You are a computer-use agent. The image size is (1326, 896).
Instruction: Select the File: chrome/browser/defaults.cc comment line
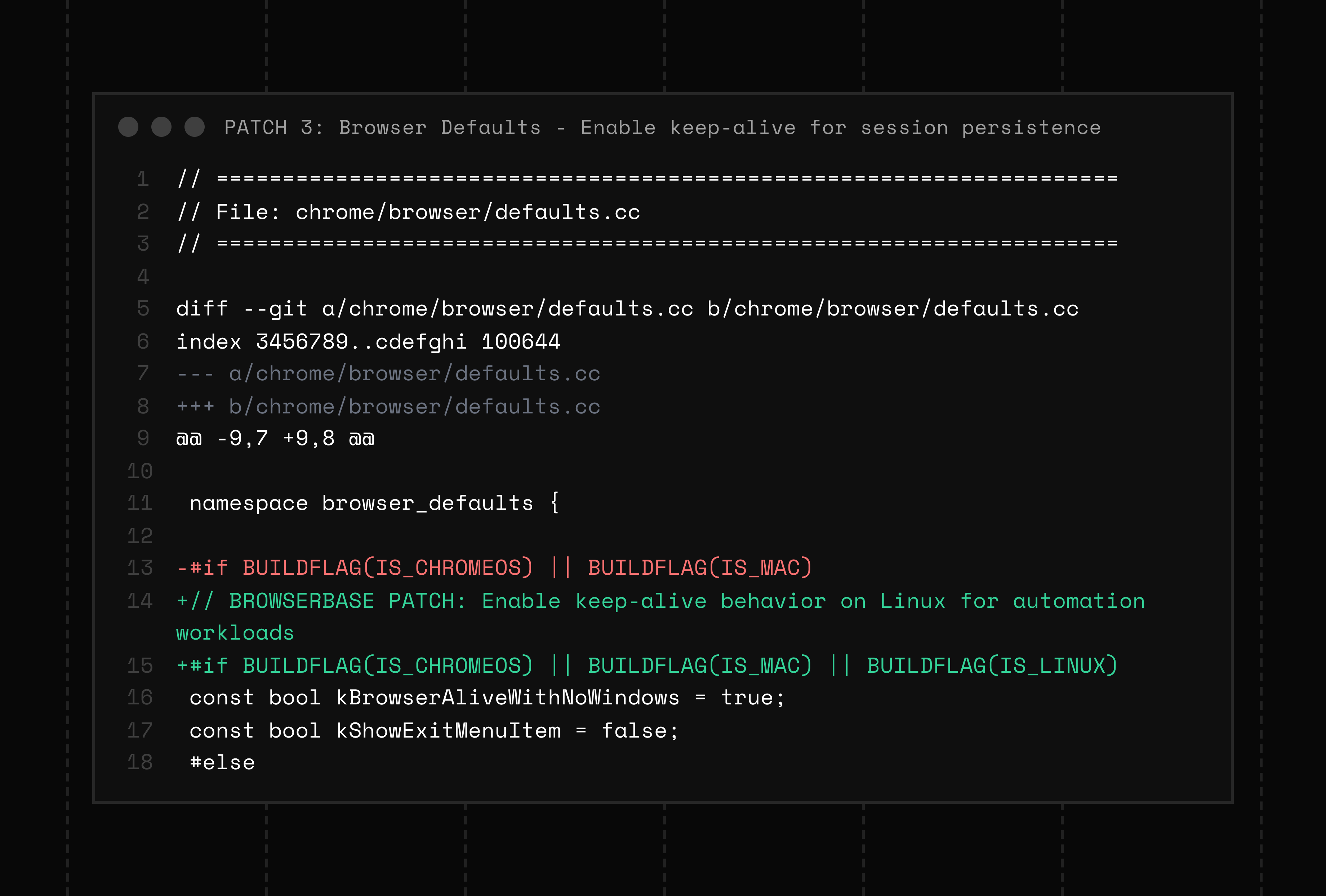click(x=409, y=212)
